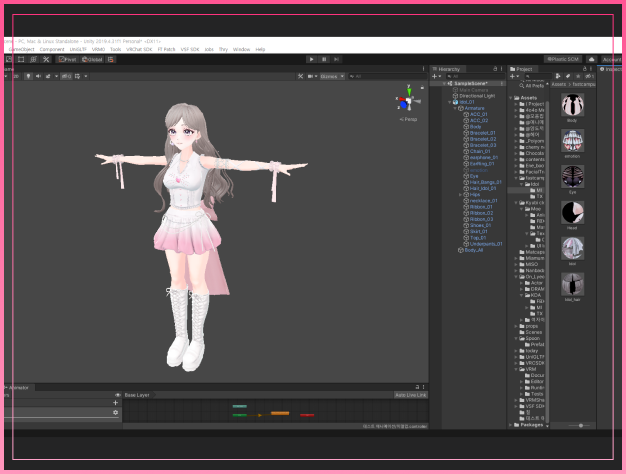
Task: Adjust the Project thumbnail size slider
Action: click(581, 426)
